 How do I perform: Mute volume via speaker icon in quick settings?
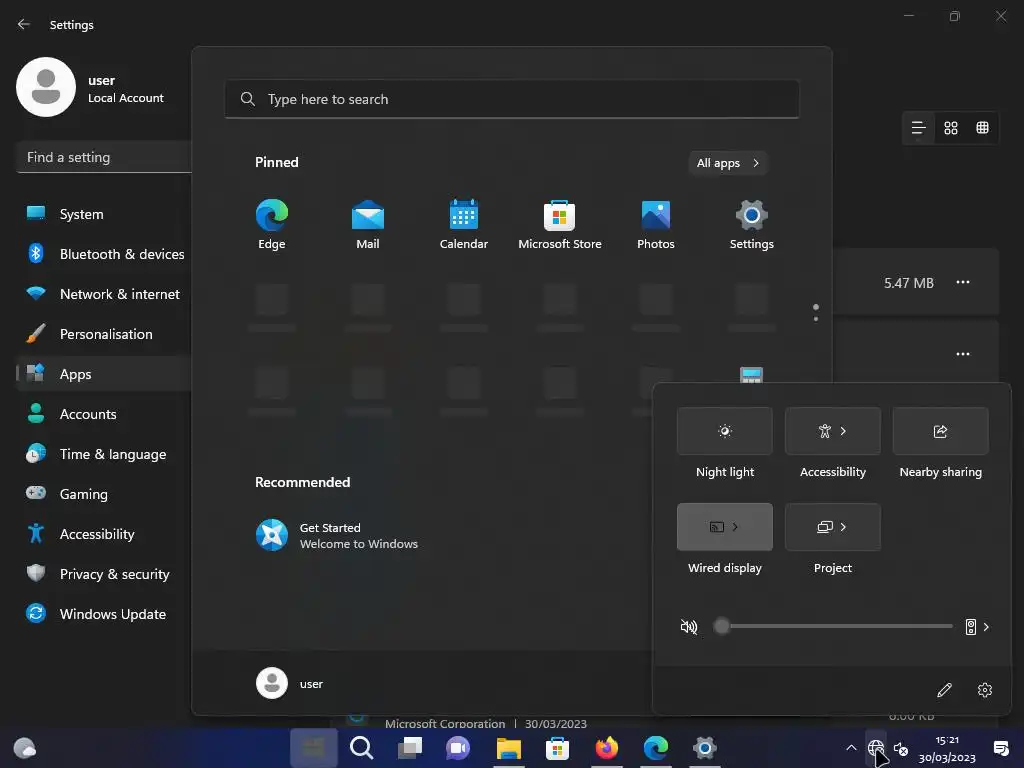689,627
